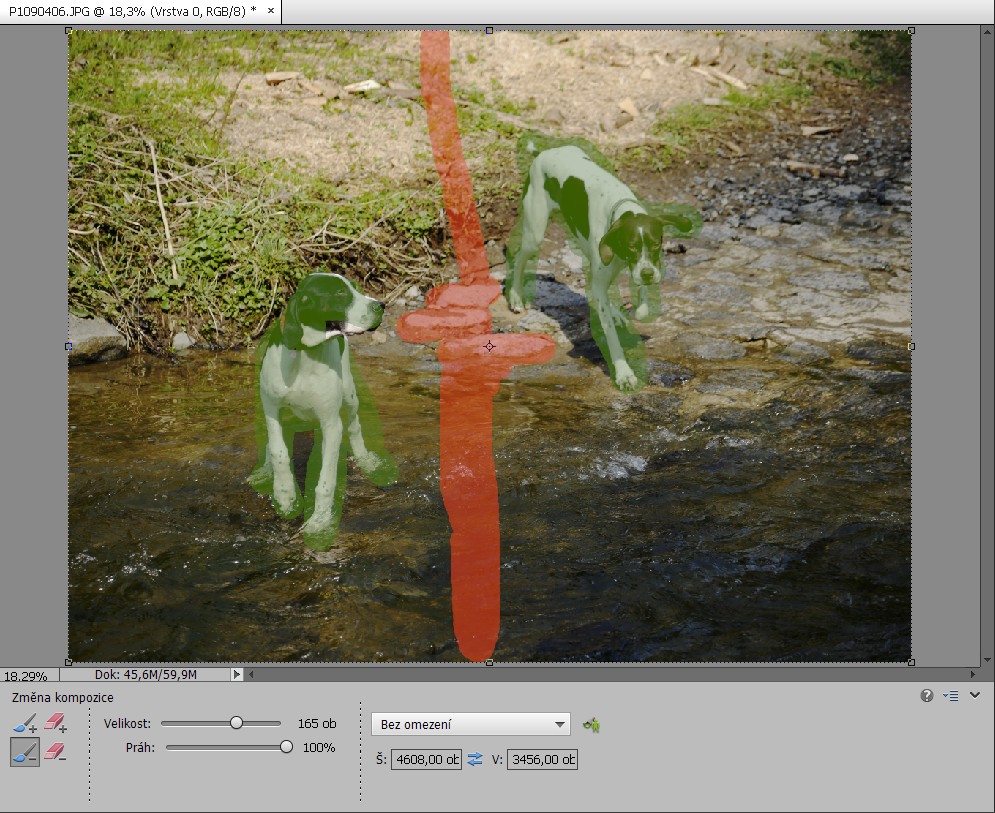995x813 pixels.
Task: Click the center transform point crosshair
Action: point(489,346)
